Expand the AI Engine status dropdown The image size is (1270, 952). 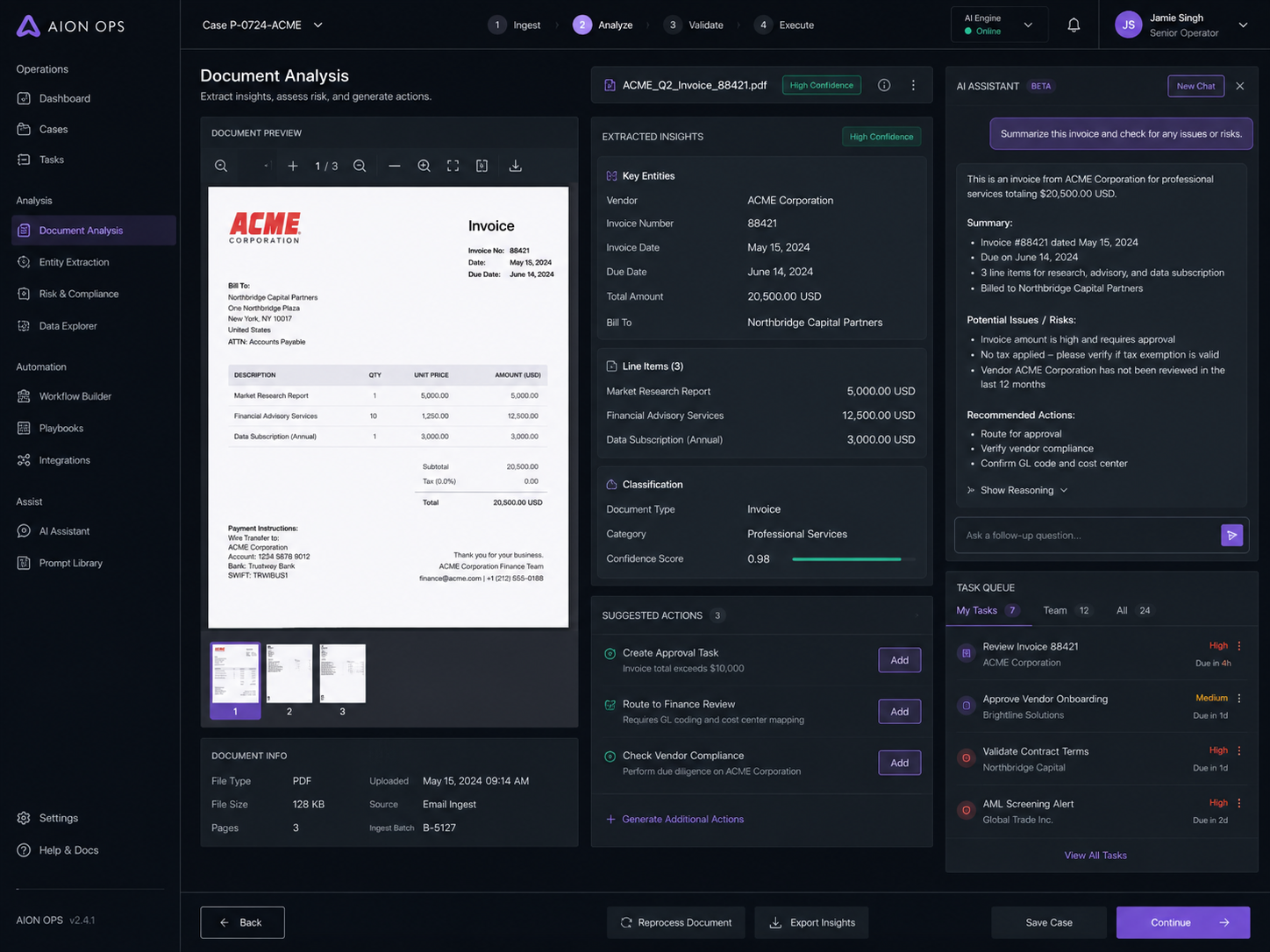(999, 25)
